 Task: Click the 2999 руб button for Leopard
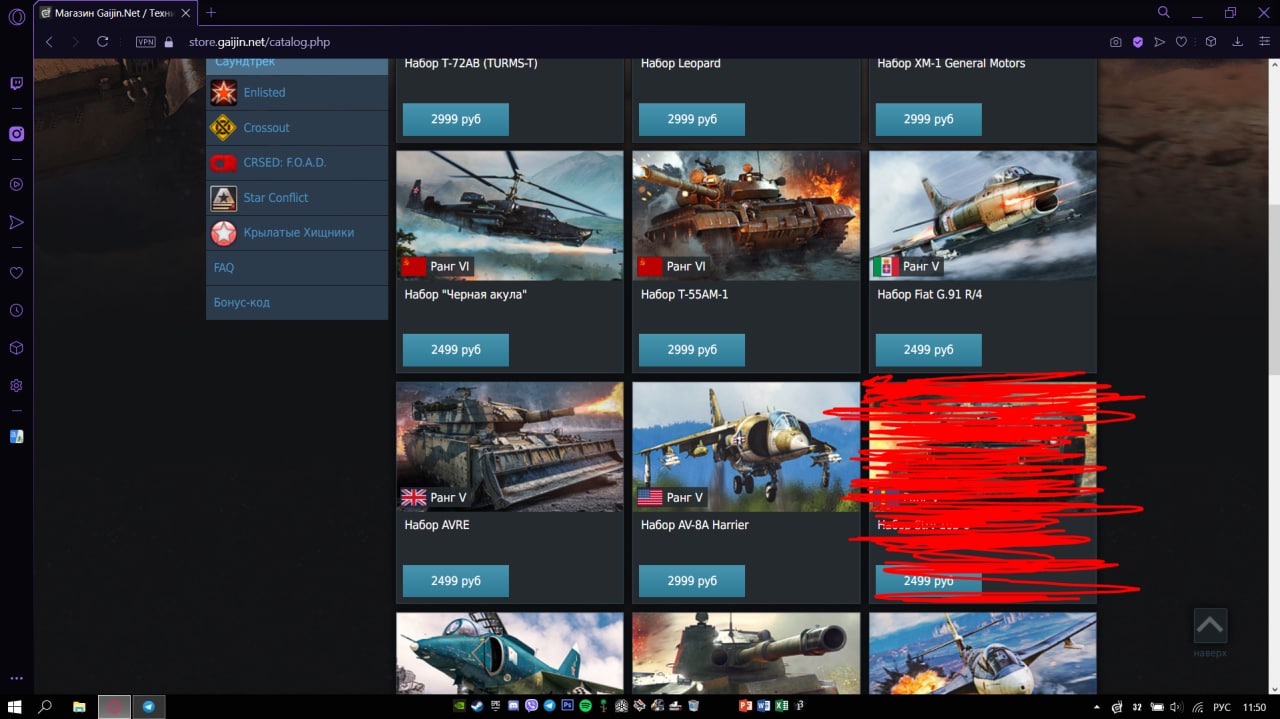point(692,119)
